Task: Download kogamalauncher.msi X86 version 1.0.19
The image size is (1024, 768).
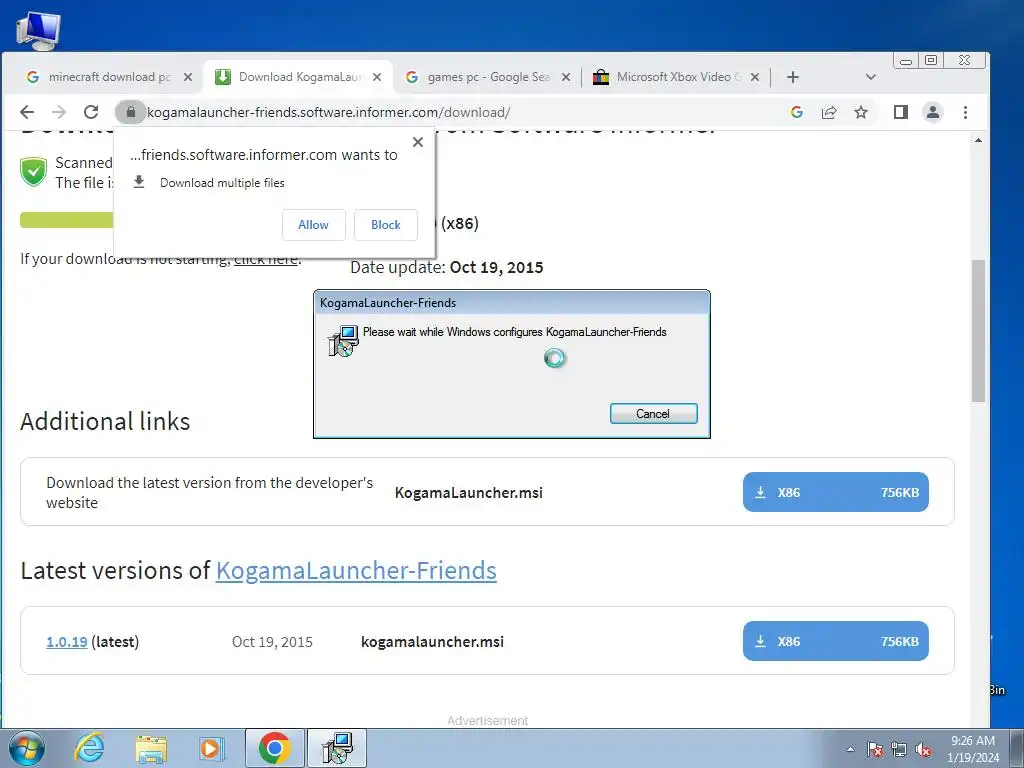Action: click(836, 641)
